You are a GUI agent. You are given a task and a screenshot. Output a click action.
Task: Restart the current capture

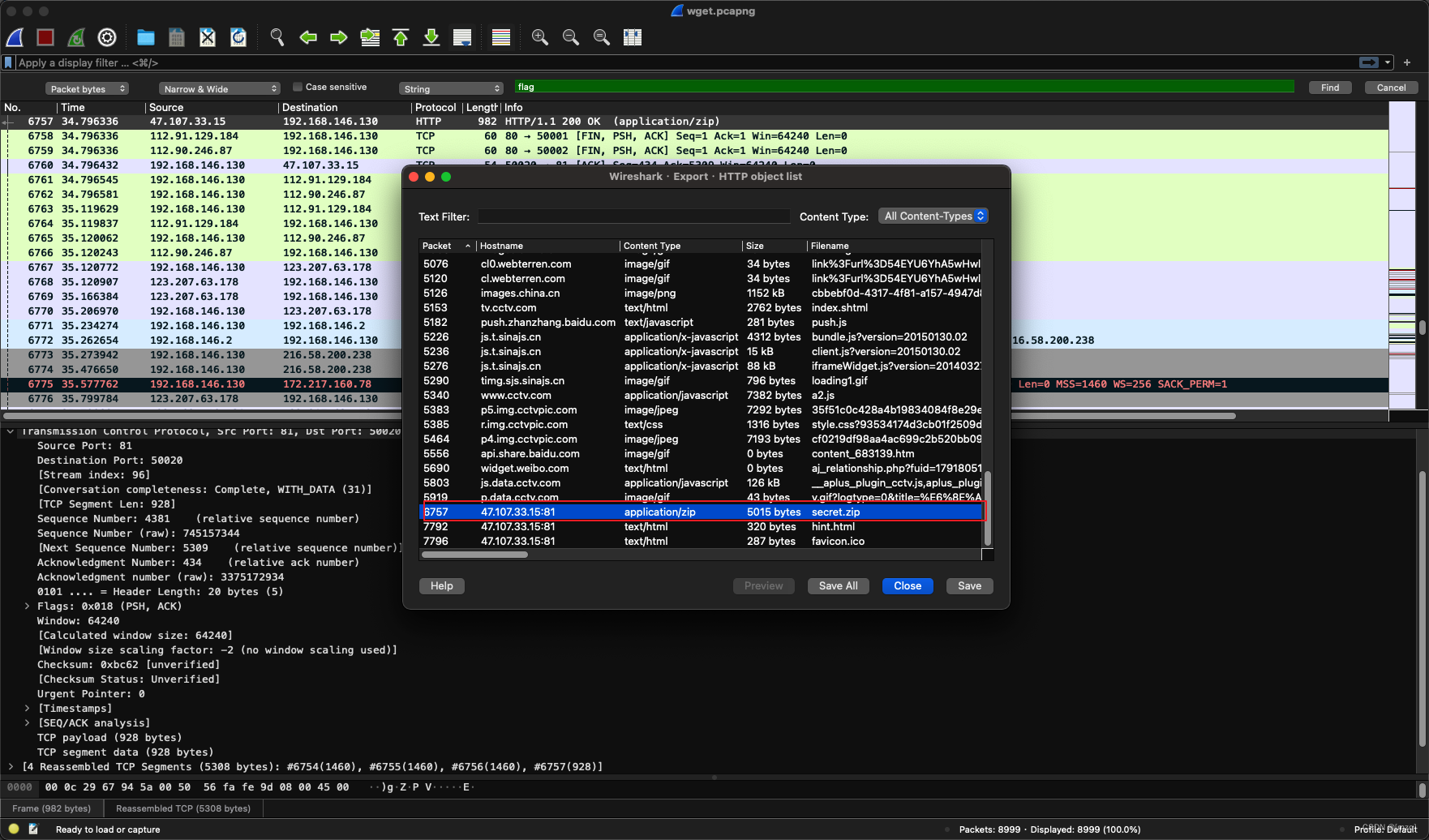coord(76,37)
